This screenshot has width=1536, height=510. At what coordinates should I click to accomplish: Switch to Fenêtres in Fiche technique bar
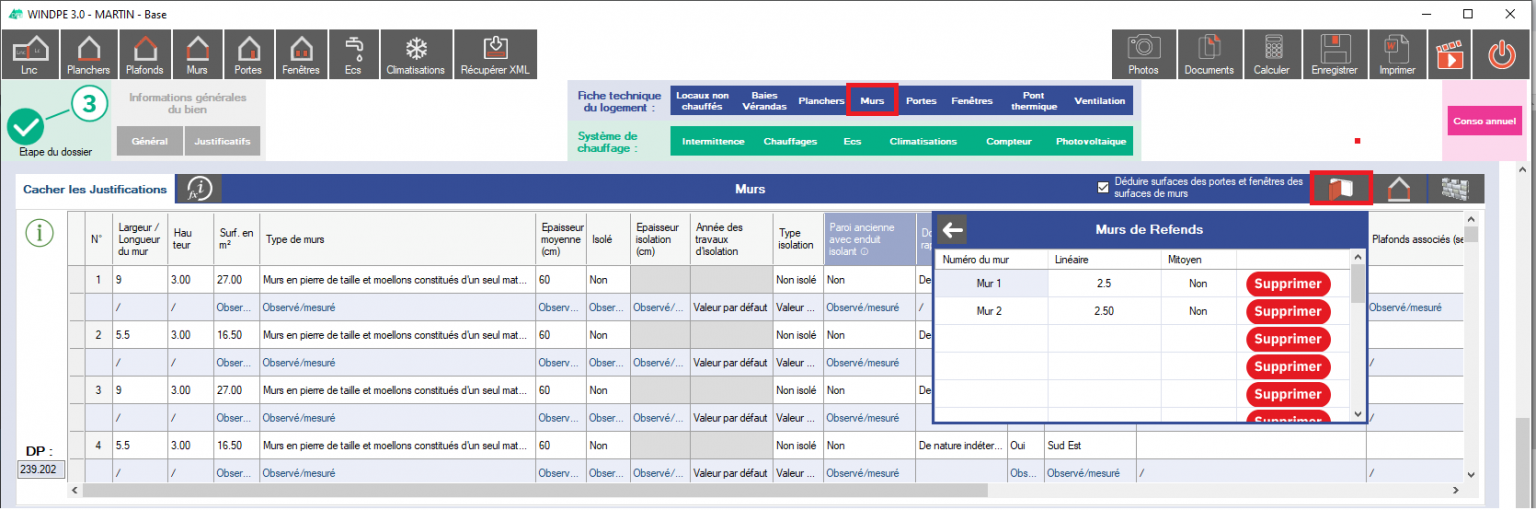pyautogui.click(x=972, y=101)
